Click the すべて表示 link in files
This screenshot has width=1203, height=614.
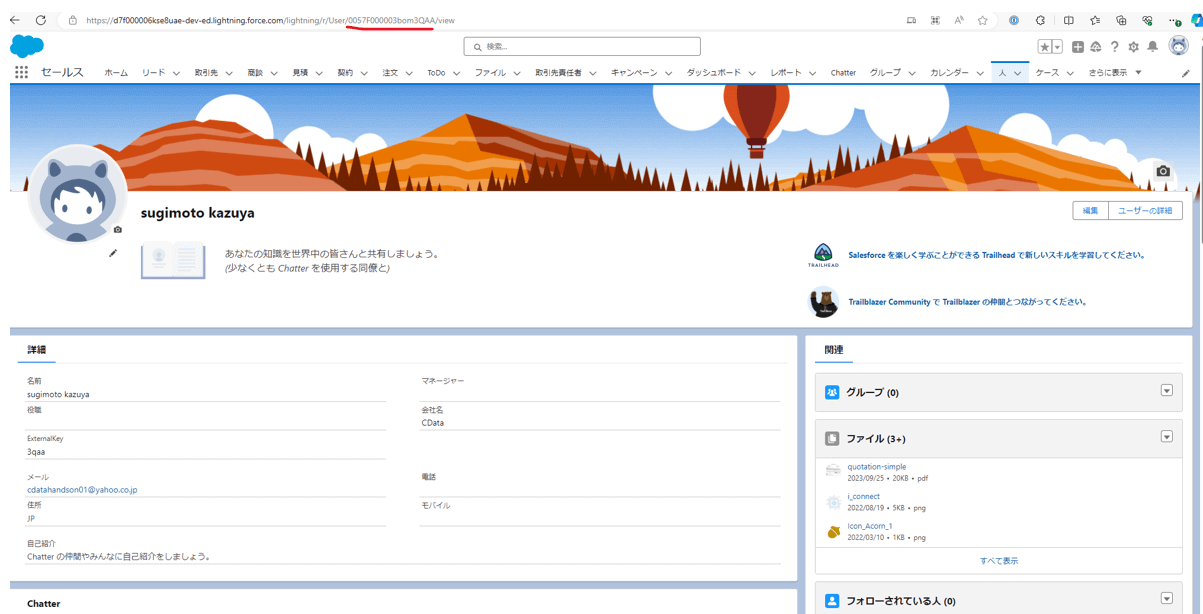pyautogui.click(x=999, y=561)
